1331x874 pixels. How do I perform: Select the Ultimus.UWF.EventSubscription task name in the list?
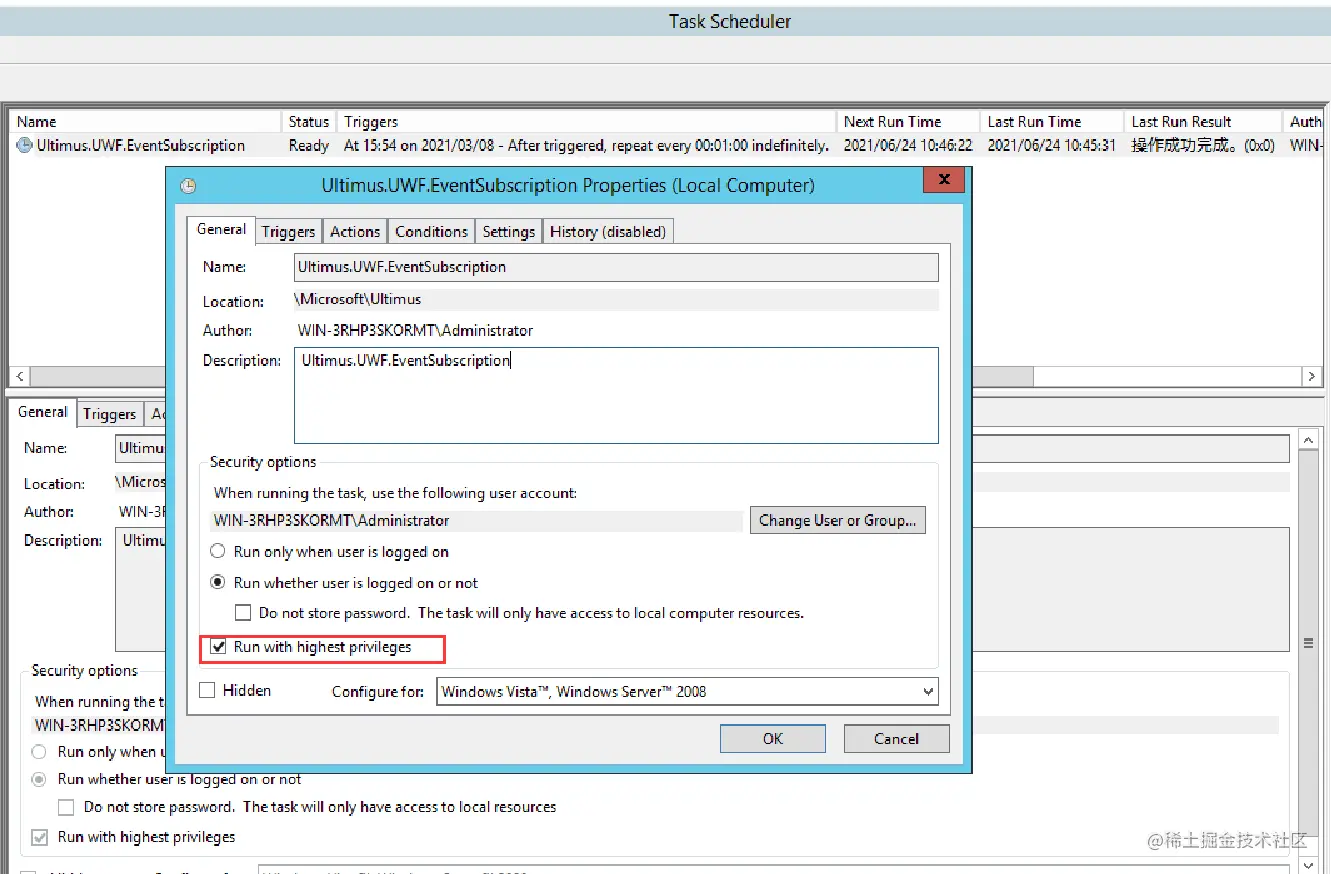141,145
